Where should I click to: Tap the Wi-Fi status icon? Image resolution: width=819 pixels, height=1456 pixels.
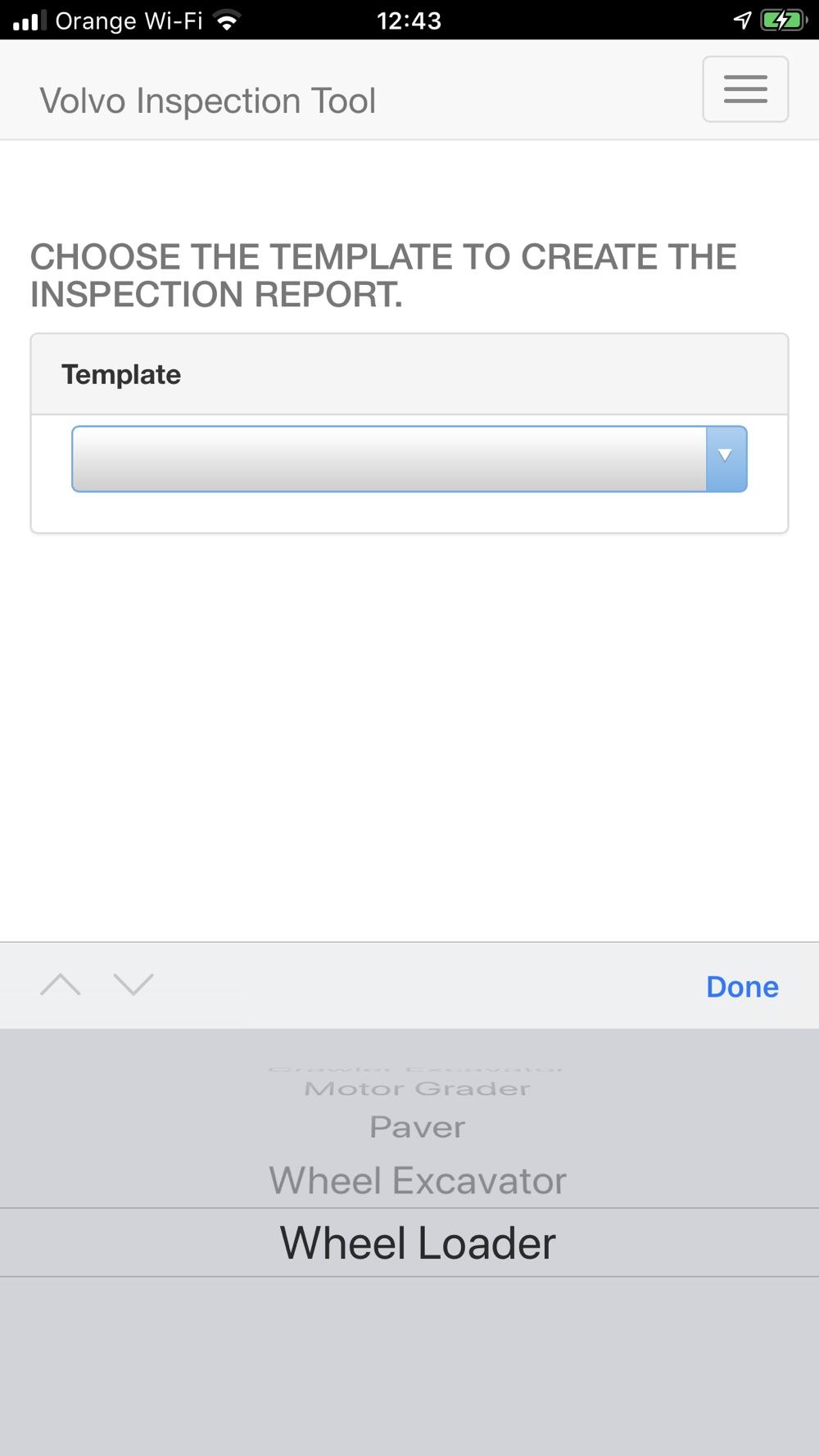(x=227, y=20)
